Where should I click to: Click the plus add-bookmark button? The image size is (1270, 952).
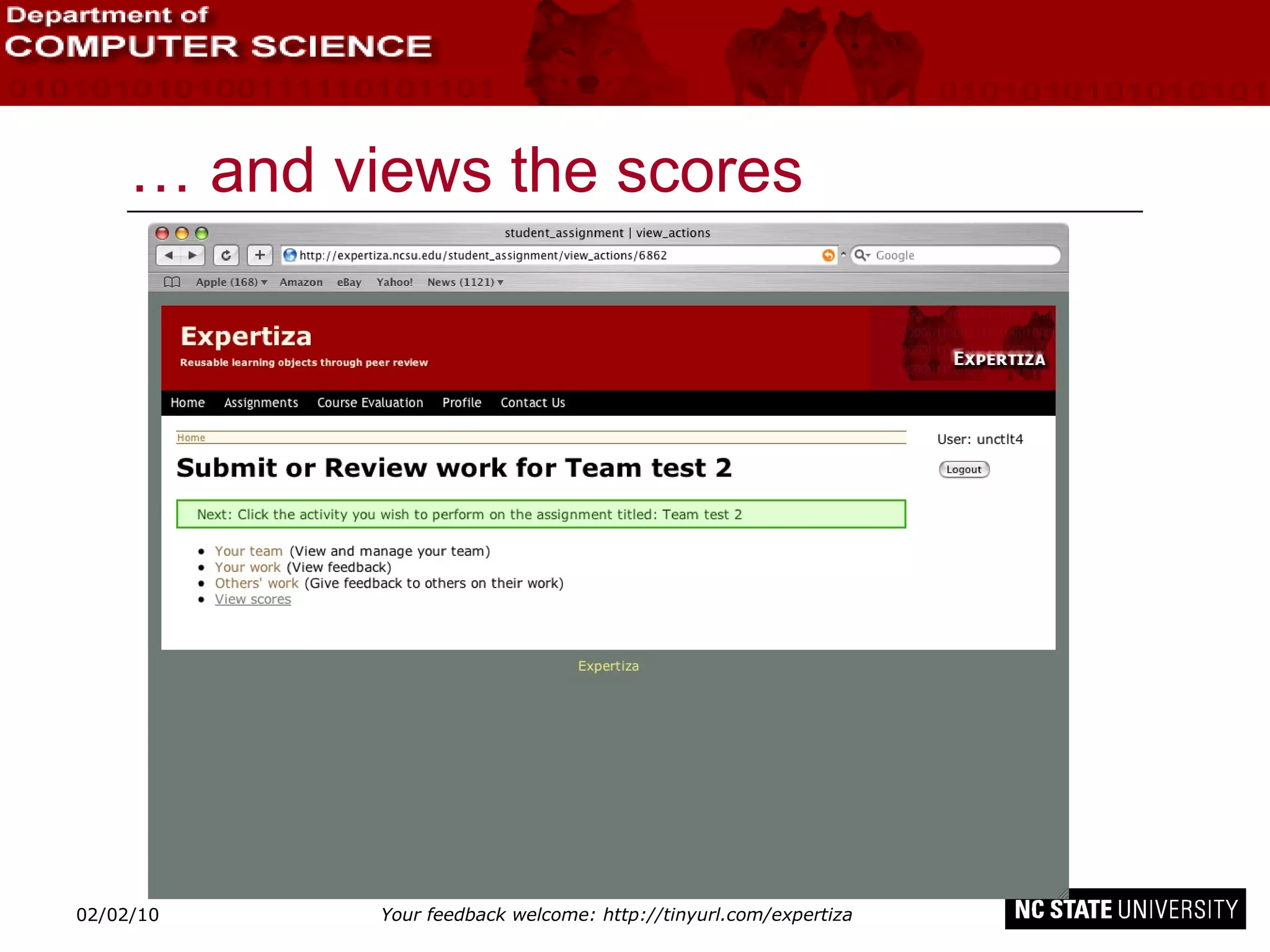click(260, 255)
